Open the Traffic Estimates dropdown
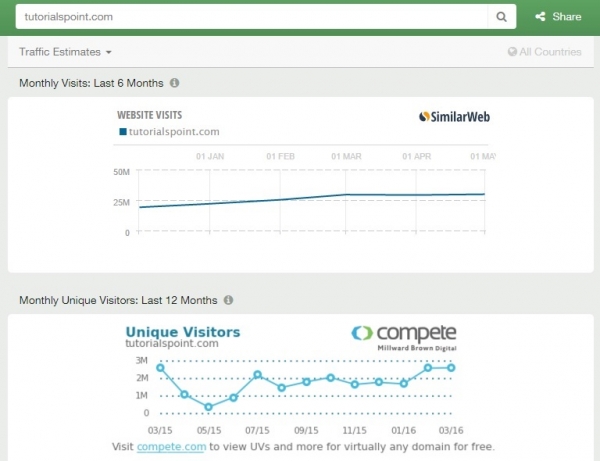The image size is (600, 461). [x=65, y=52]
